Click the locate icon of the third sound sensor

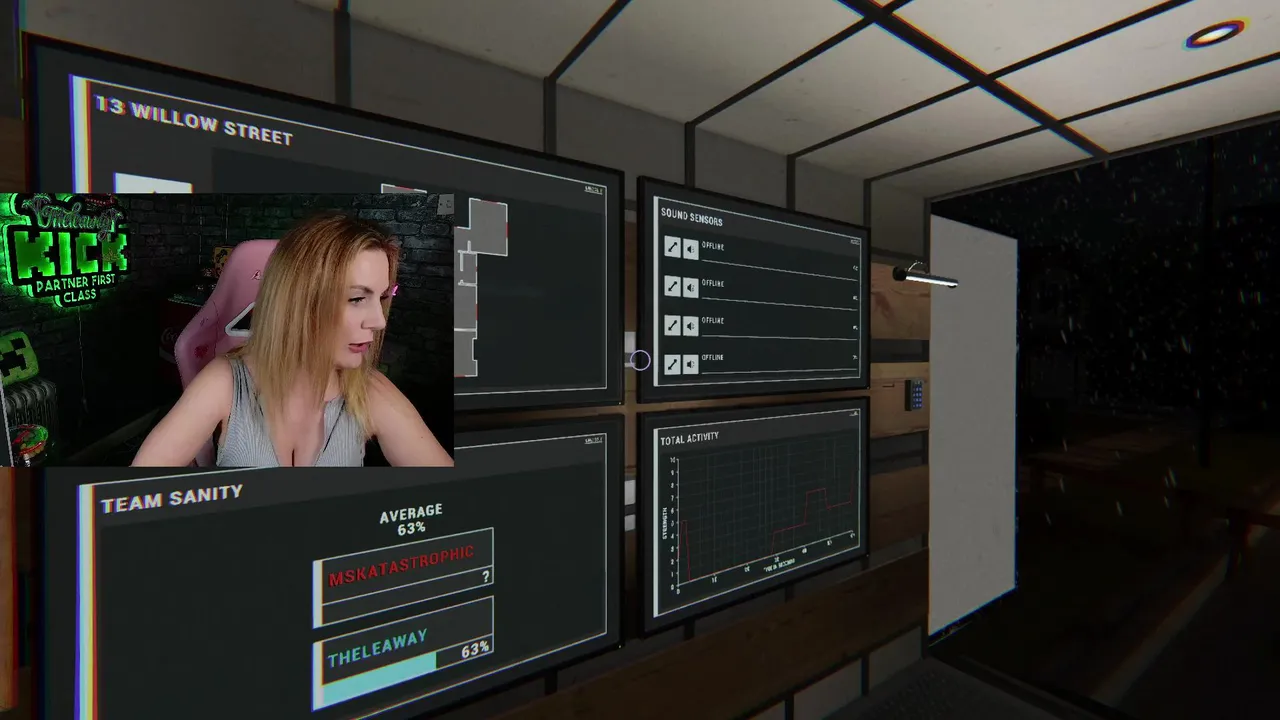point(672,324)
